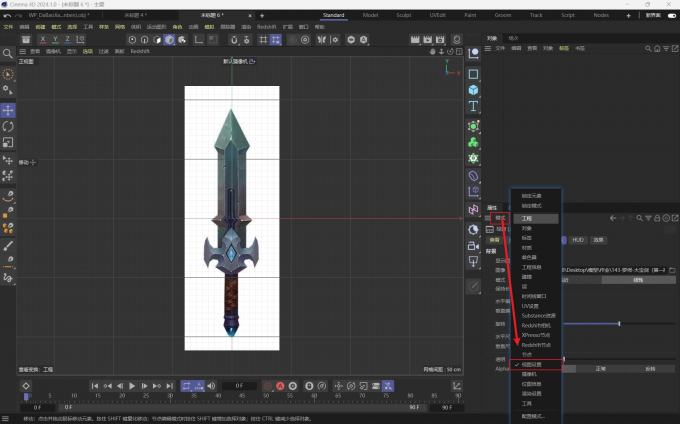
Task: Render active view clapperboard icon
Action: [415, 39]
